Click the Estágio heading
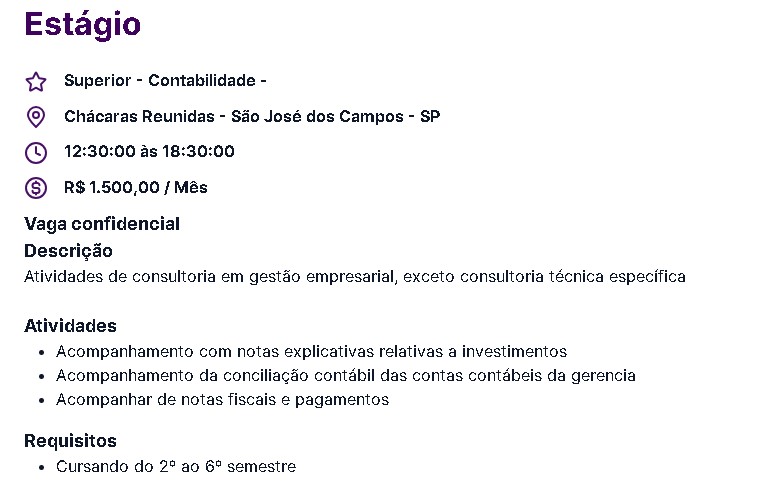761x491 pixels. 83,24
